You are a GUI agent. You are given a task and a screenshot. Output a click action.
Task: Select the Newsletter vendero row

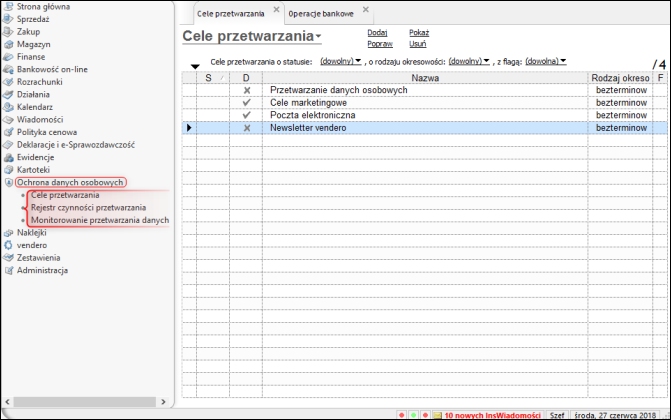point(425,128)
